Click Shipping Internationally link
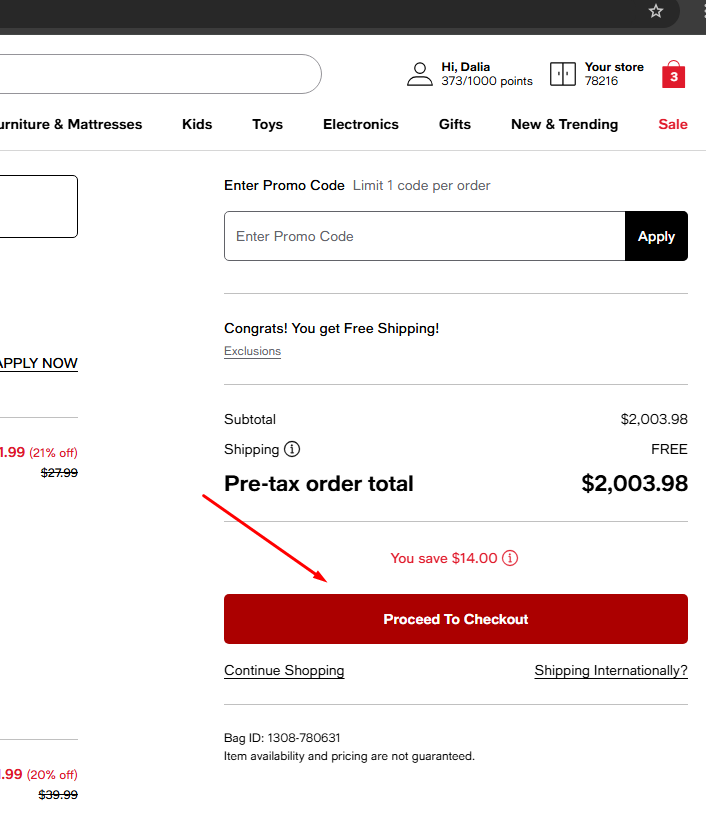706x837 pixels. coord(611,670)
